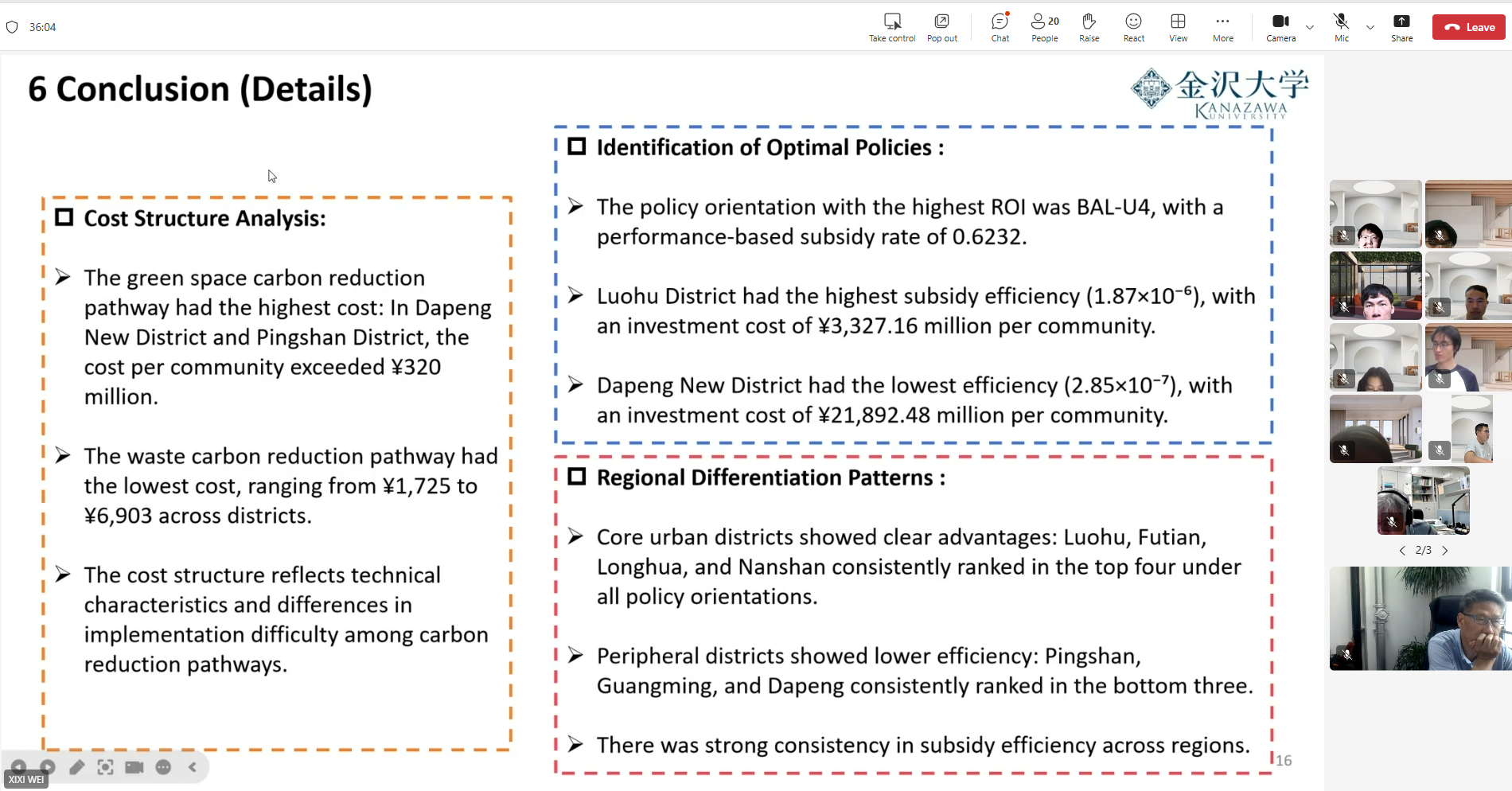Open the three-dots options on slide toolbar

163,767
